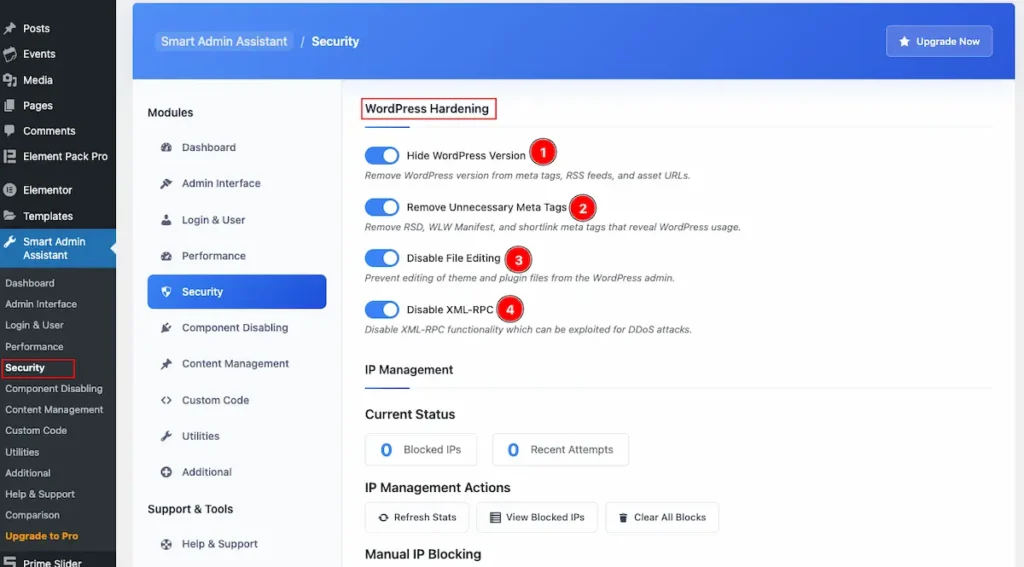
Task: Click the Posts pin icon
Action: tap(9, 29)
